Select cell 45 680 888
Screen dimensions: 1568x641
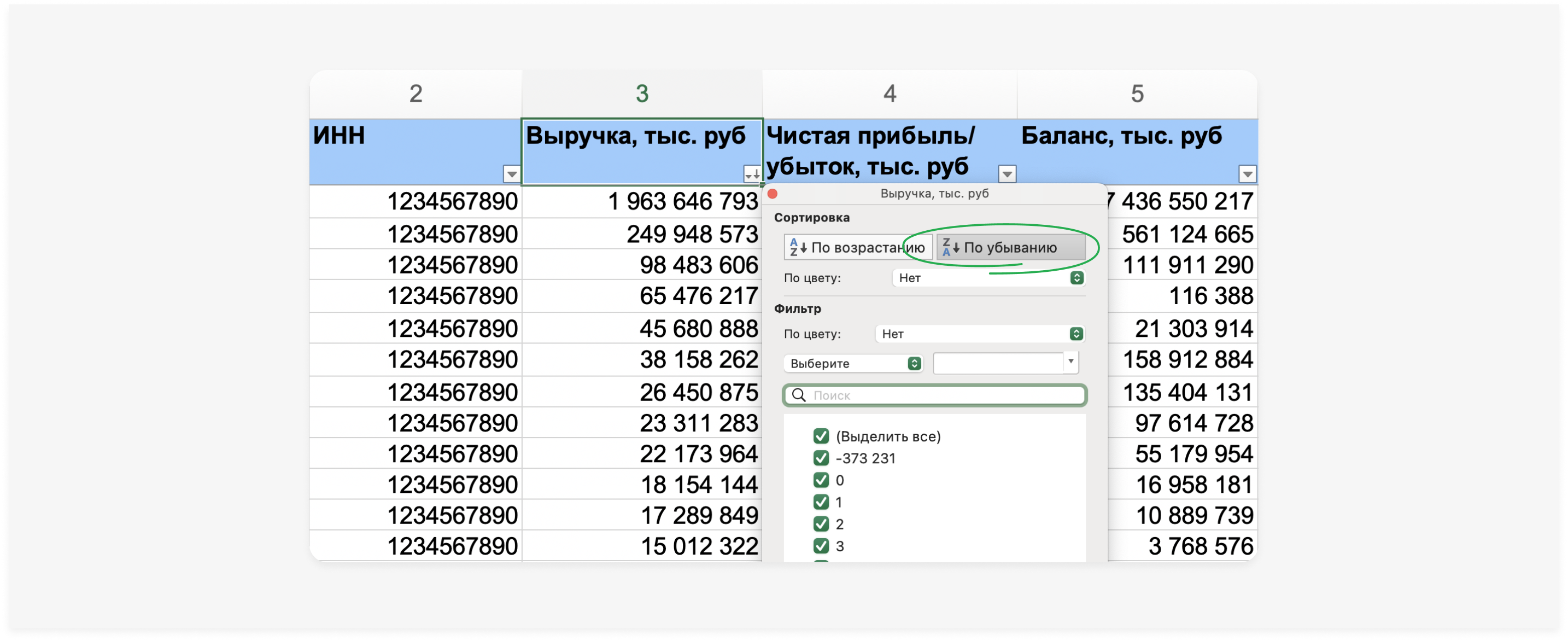[642, 328]
